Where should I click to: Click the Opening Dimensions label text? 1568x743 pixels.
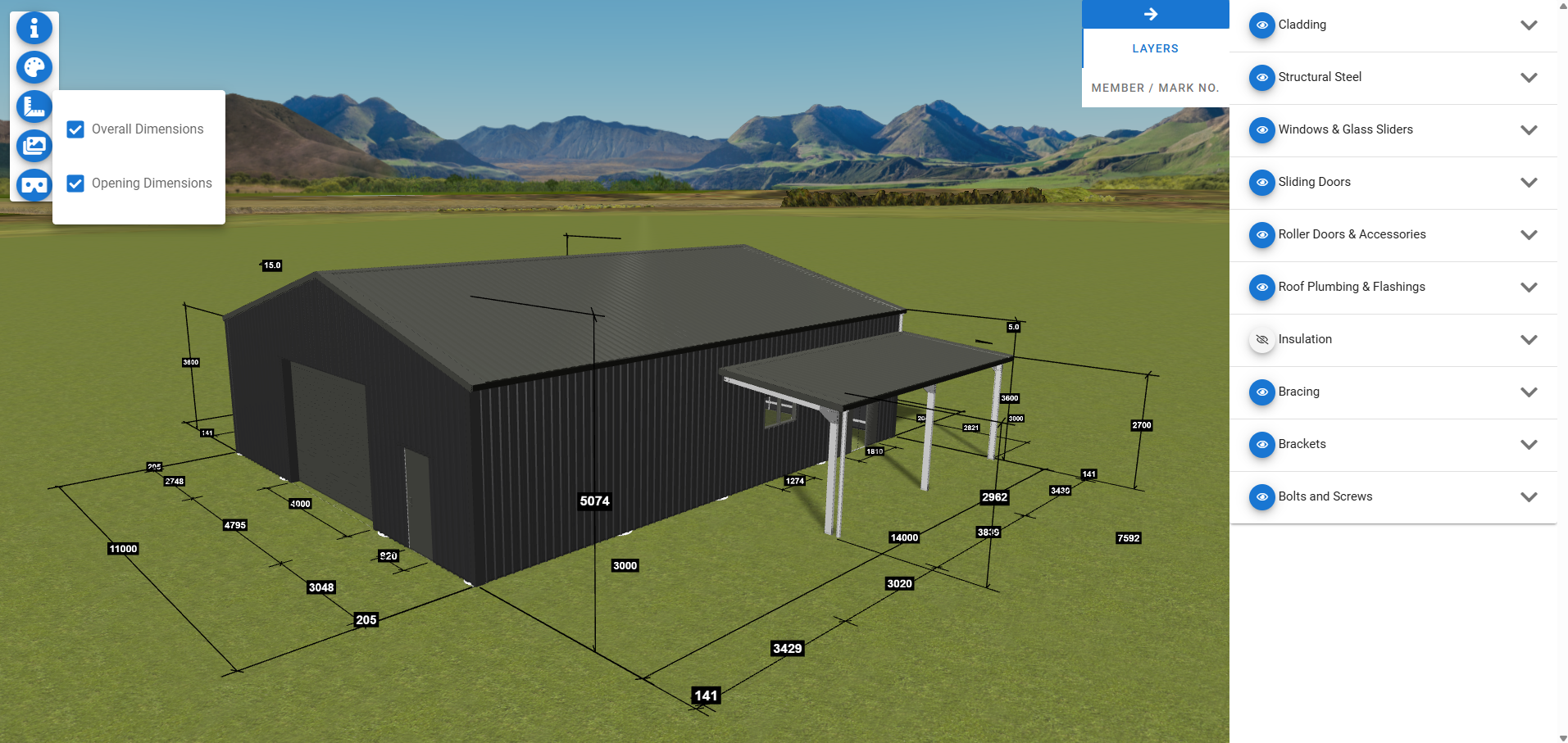(152, 183)
